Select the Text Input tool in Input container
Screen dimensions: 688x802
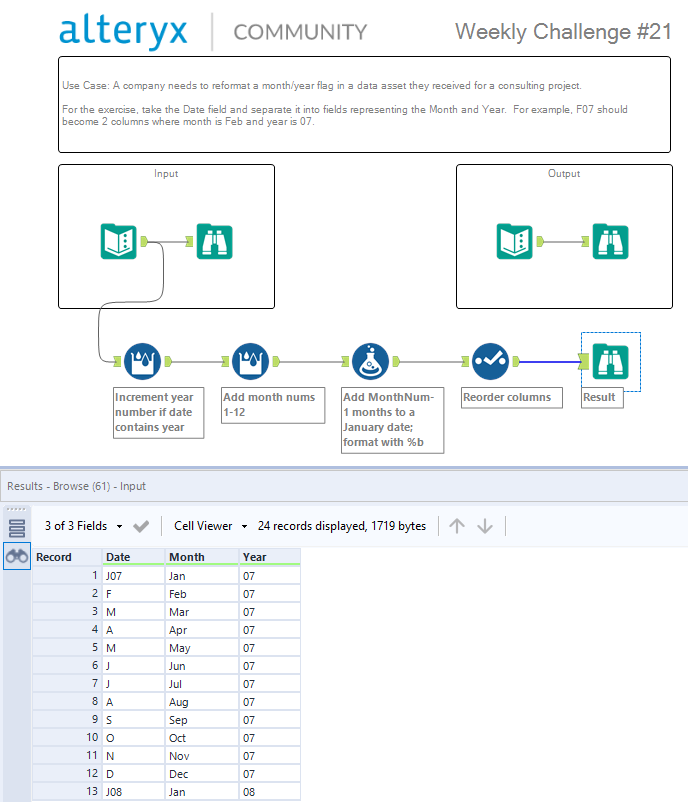pos(119,241)
